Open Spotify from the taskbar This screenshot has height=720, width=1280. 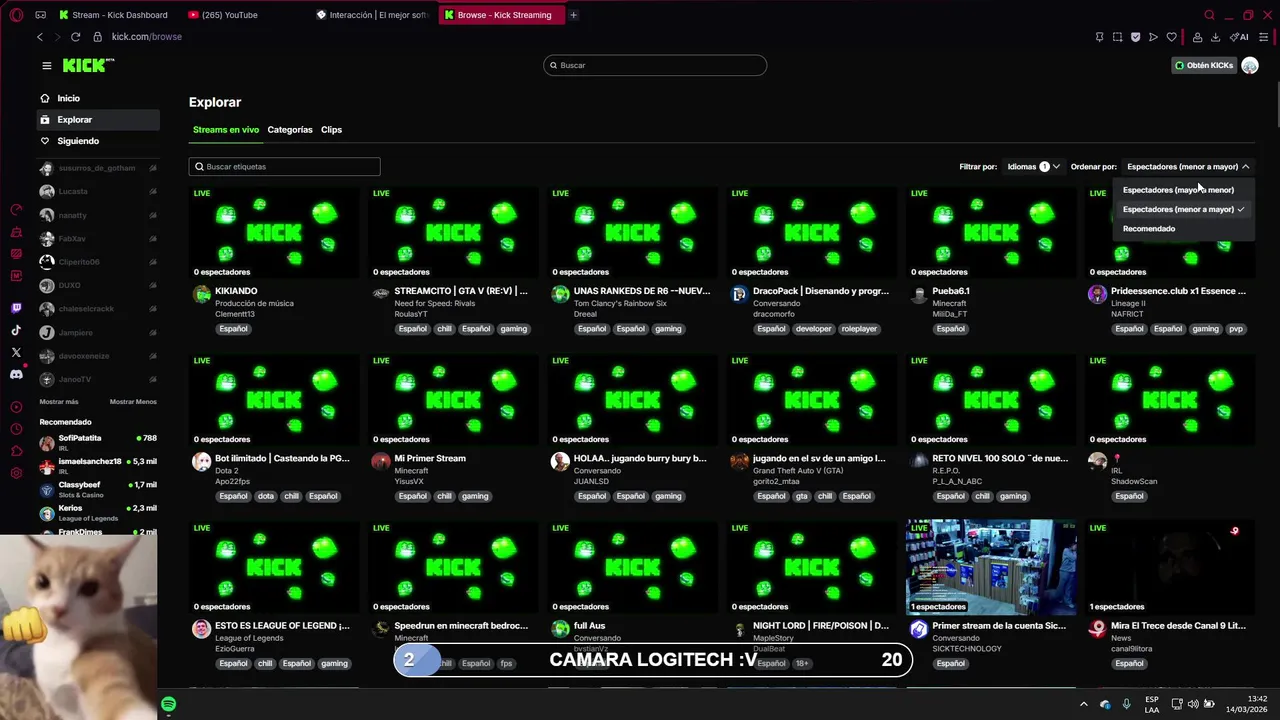click(x=168, y=704)
